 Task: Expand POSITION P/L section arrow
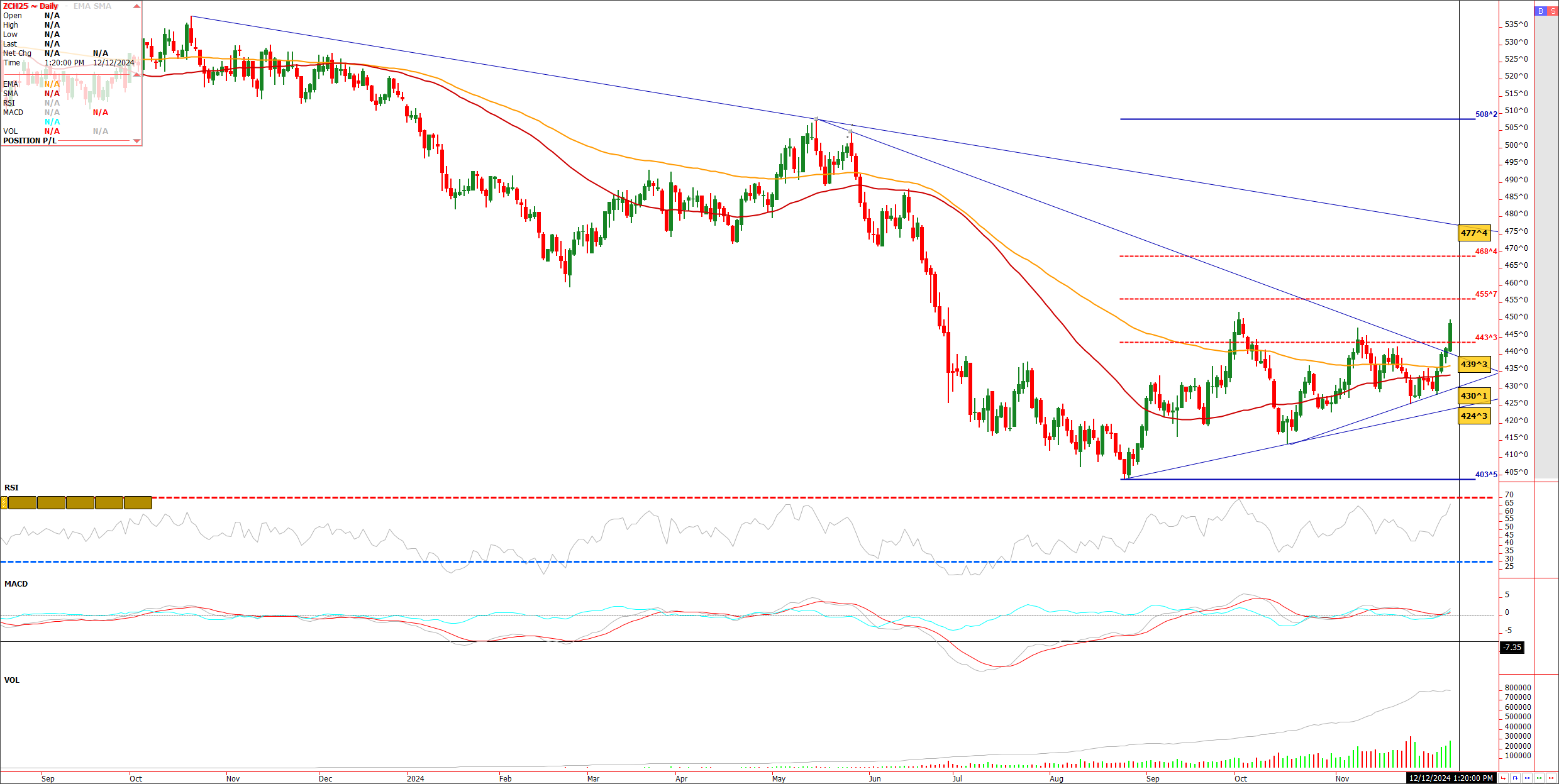pyautogui.click(x=136, y=141)
